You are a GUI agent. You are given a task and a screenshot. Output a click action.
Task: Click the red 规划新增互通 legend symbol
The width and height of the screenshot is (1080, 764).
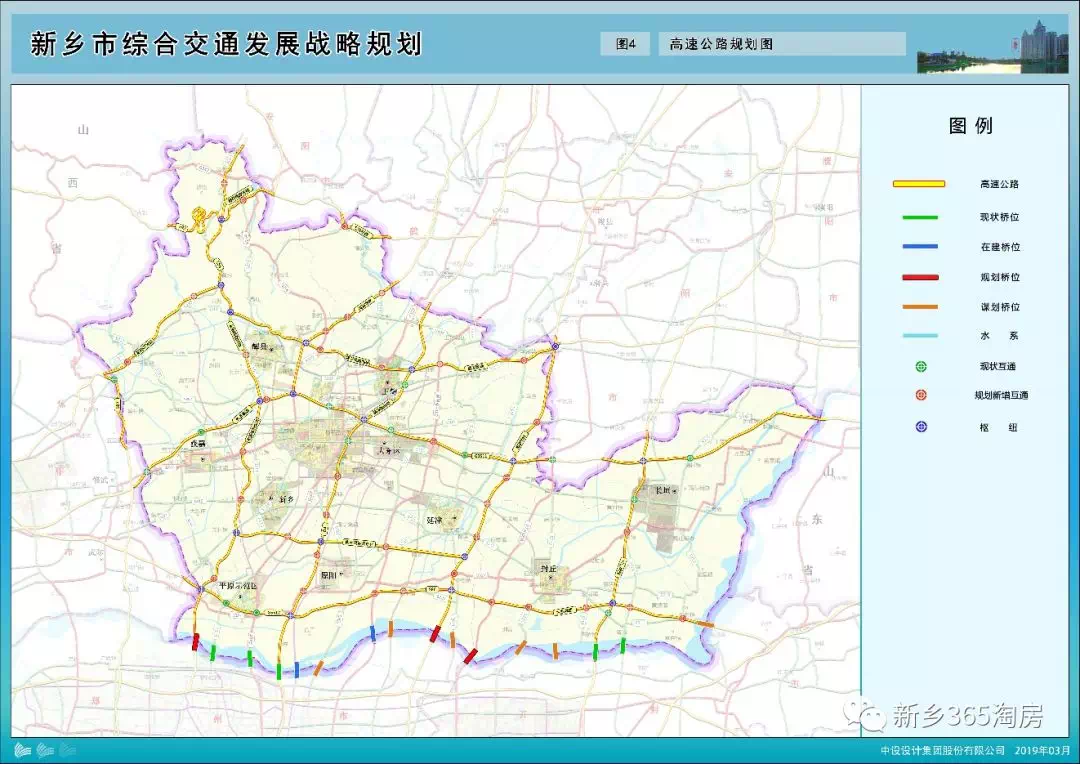tap(921, 396)
